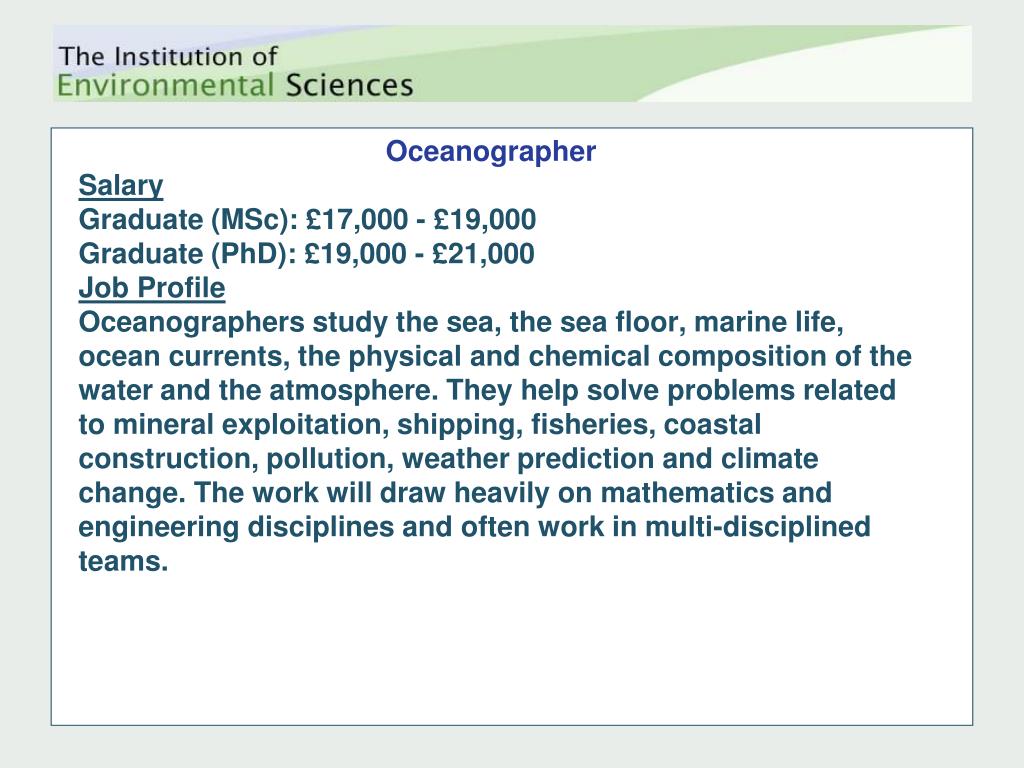Click the Graduate (PhD) salary line
Viewport: 1024px width, 768px height.
[306, 253]
